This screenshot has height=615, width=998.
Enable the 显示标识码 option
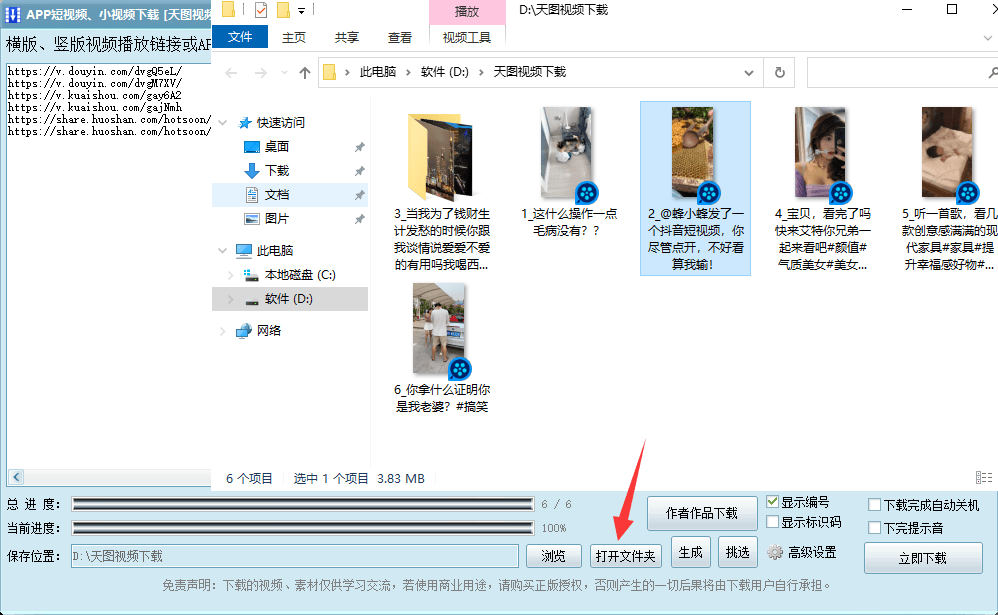773,521
